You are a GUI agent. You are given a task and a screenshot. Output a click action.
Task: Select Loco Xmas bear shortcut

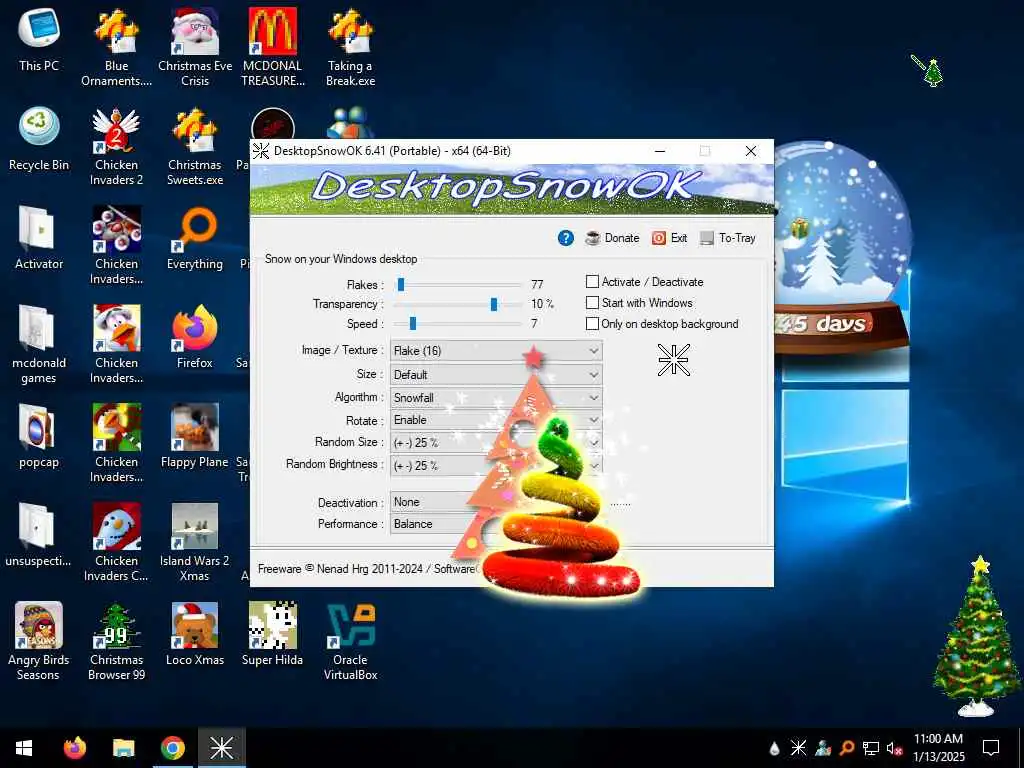point(195,634)
